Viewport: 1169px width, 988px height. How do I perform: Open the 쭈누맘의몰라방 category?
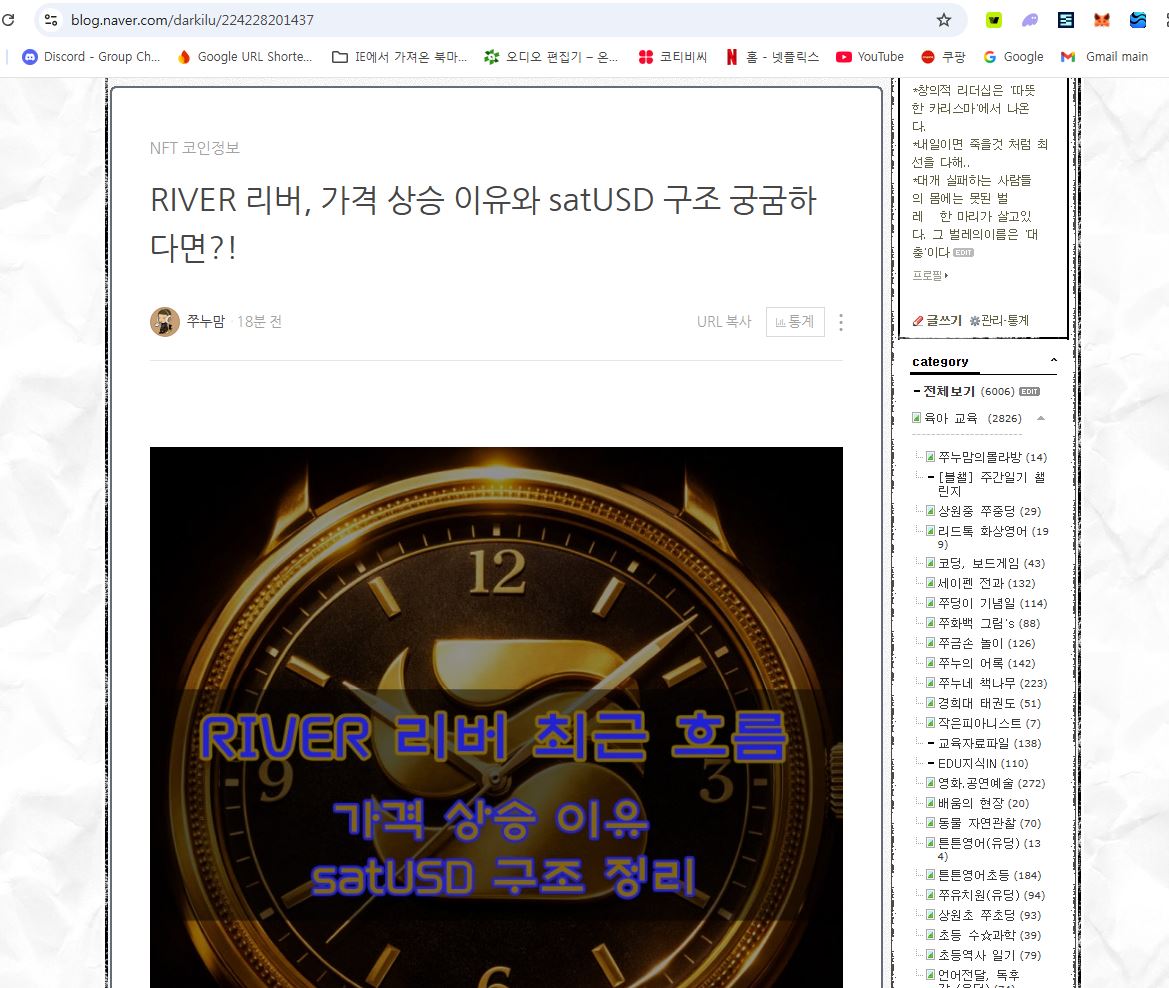(x=980, y=457)
